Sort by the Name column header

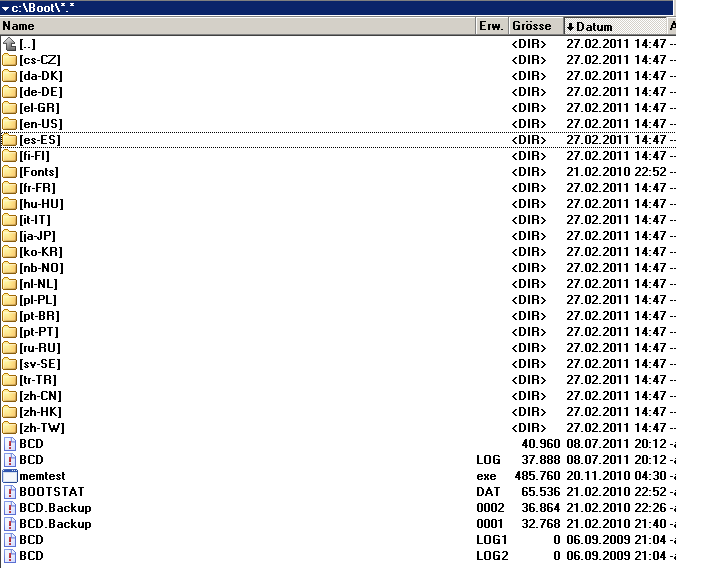(238, 26)
